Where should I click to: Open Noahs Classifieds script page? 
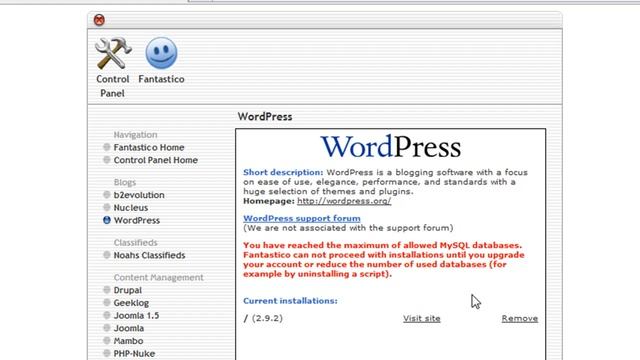149,256
